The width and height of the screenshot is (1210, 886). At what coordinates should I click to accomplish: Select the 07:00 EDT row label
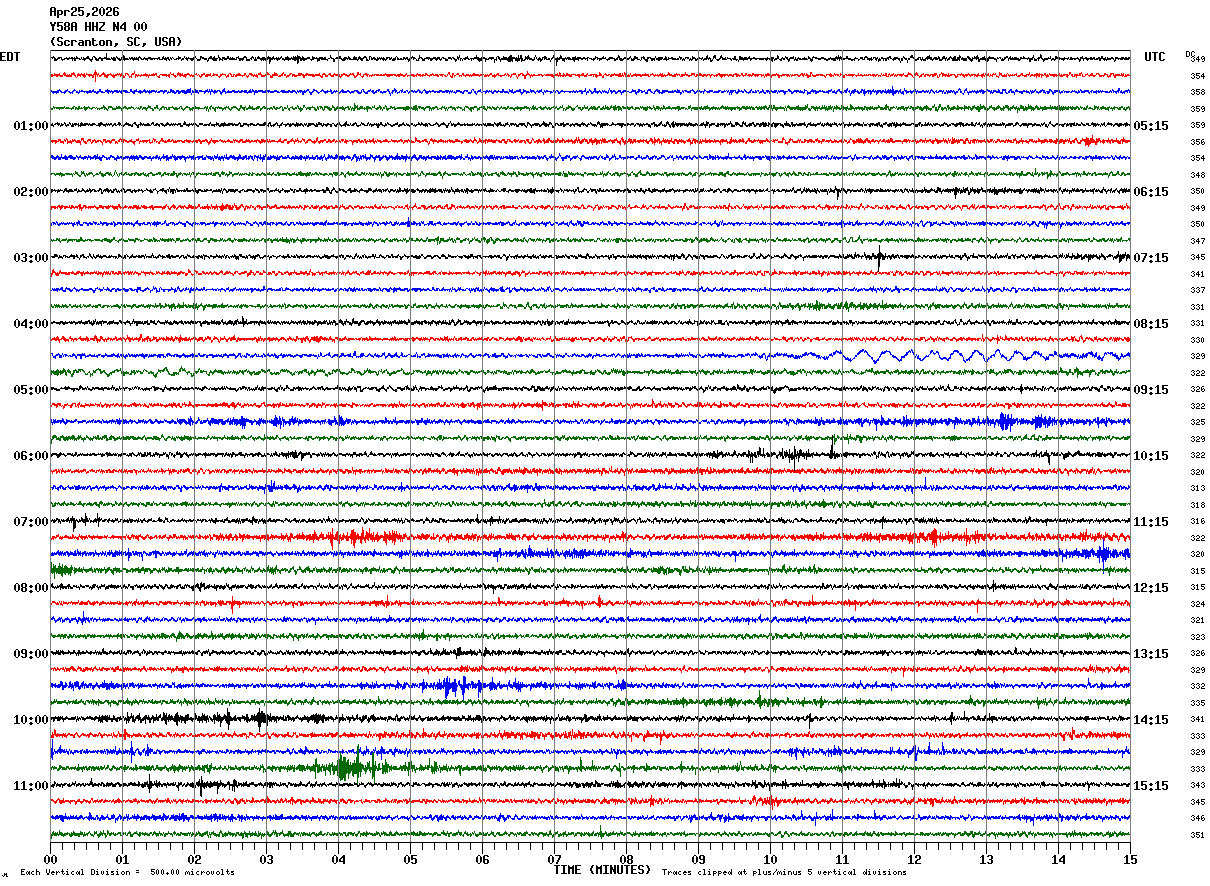point(31,522)
